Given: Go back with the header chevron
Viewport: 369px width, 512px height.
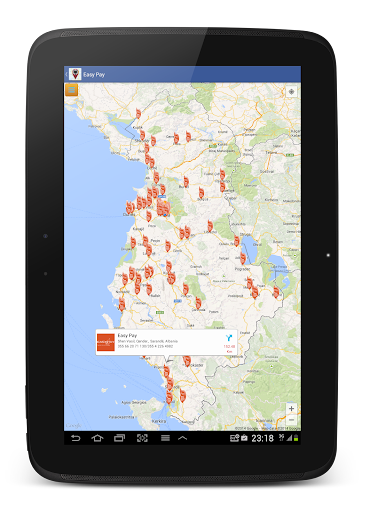Looking at the screenshot, I should [x=66, y=74].
